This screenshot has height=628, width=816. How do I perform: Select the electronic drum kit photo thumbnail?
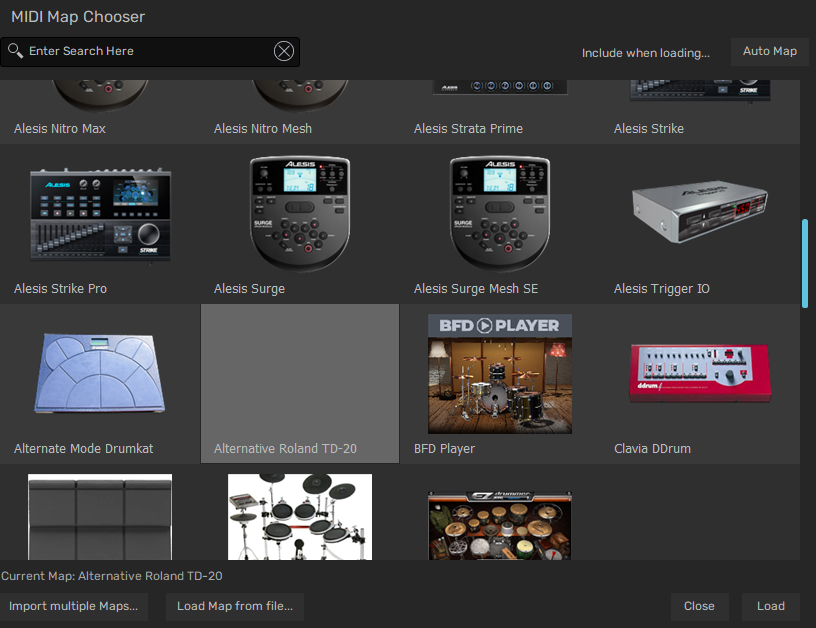300,517
